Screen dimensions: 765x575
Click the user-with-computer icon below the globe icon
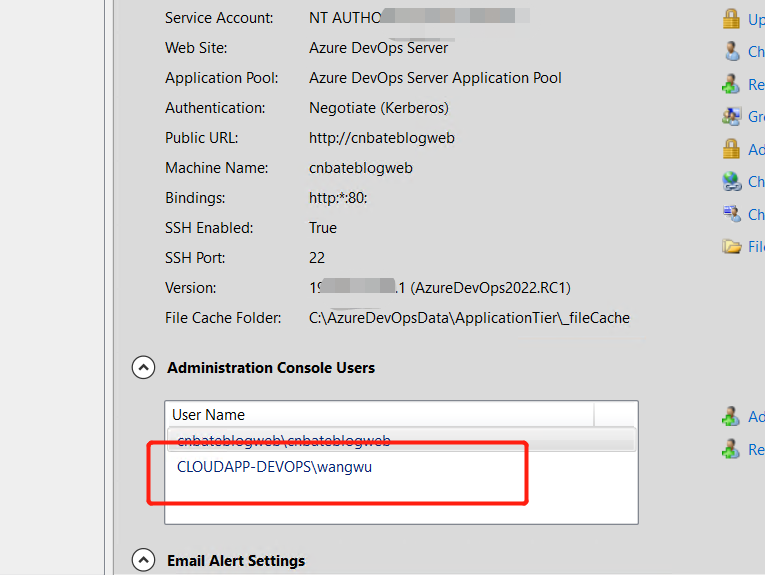click(x=731, y=214)
